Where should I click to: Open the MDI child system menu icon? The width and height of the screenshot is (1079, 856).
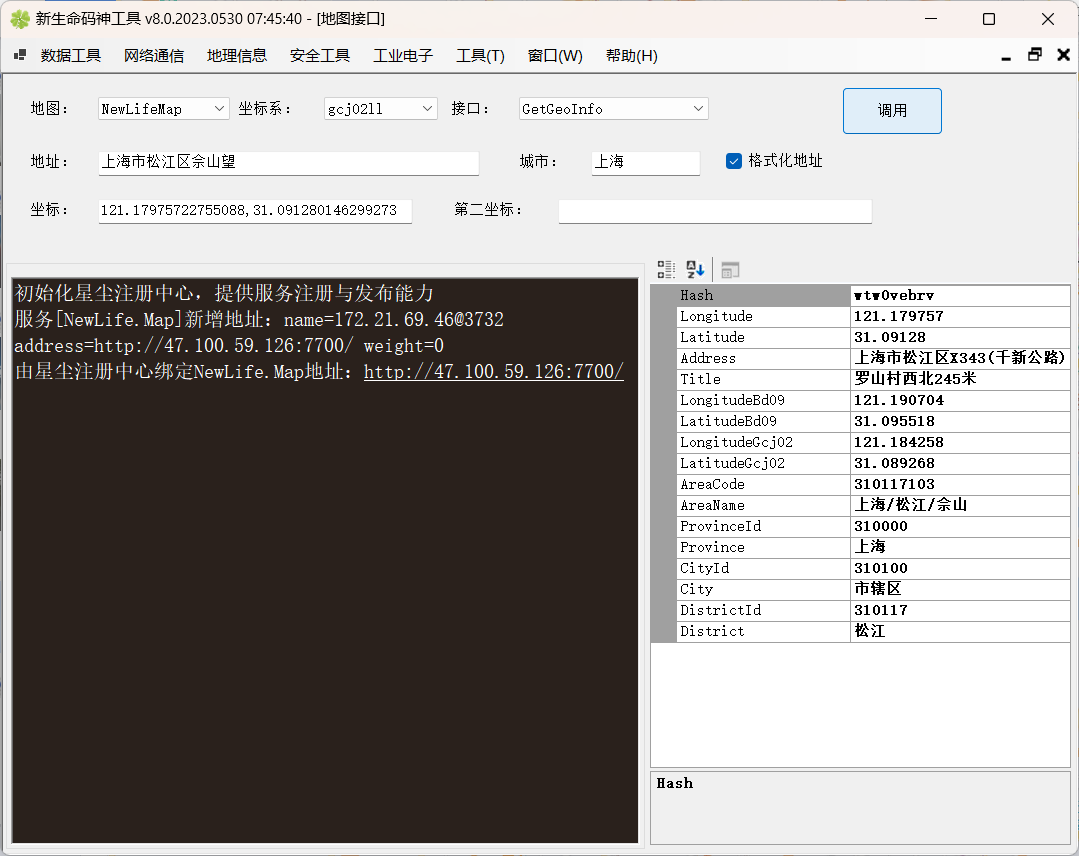20,55
